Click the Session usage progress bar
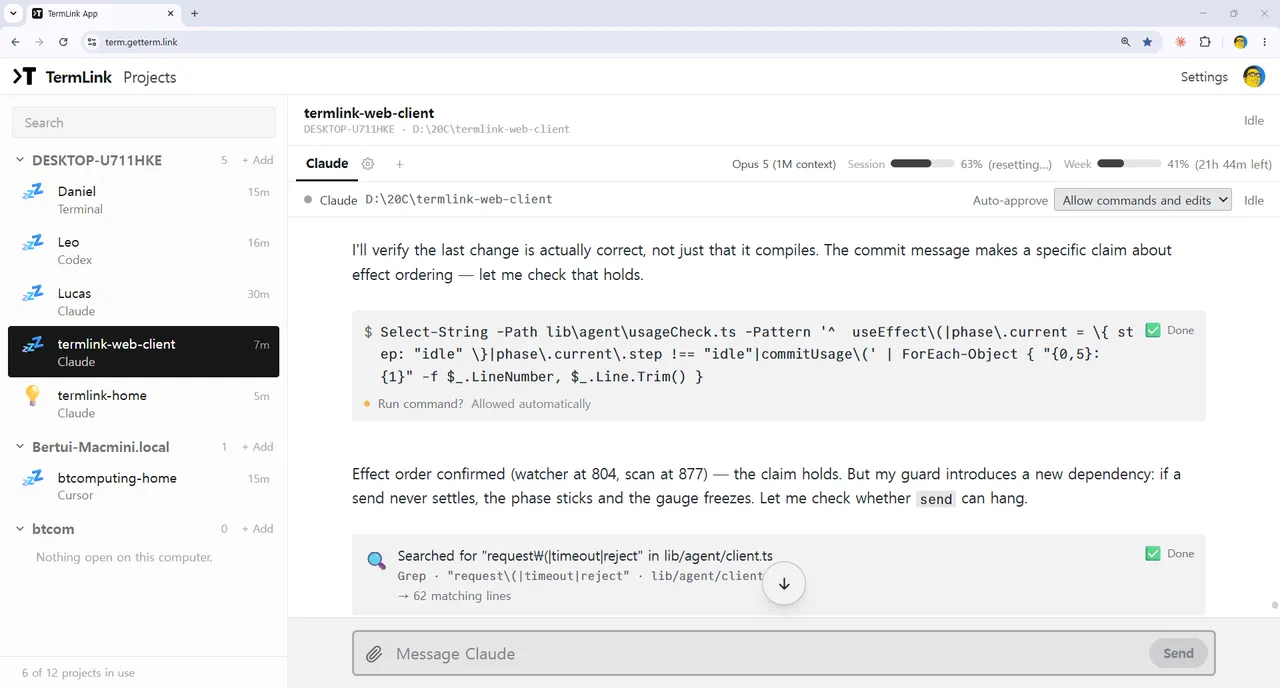 coord(922,164)
